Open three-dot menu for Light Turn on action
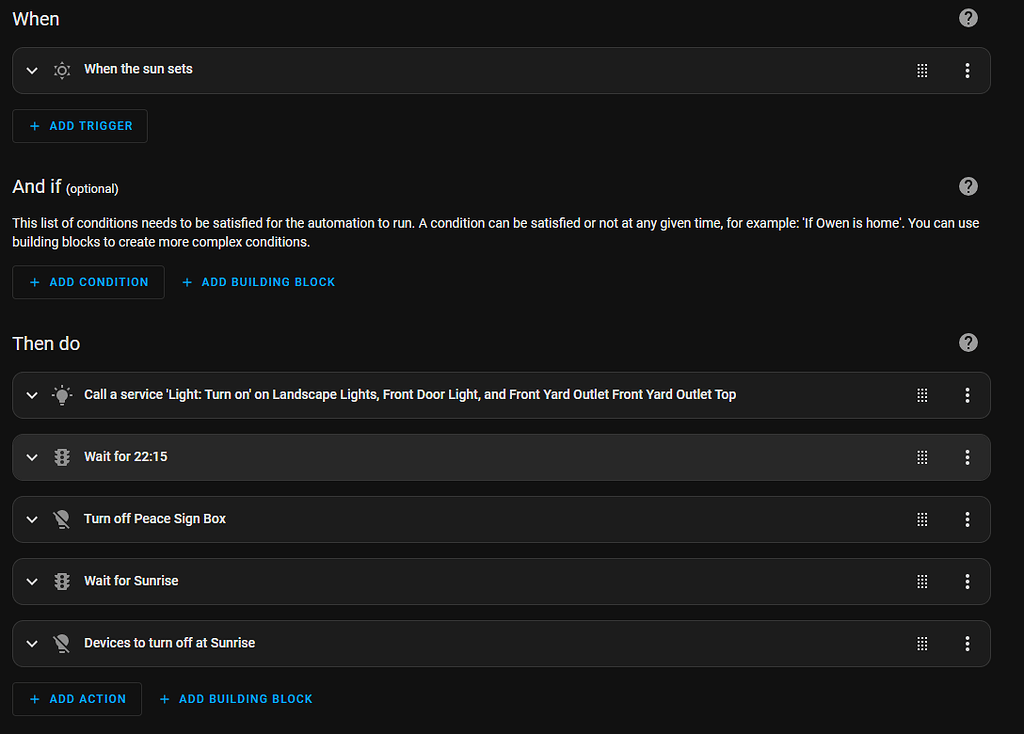Viewport: 1024px width, 734px height. 967,395
